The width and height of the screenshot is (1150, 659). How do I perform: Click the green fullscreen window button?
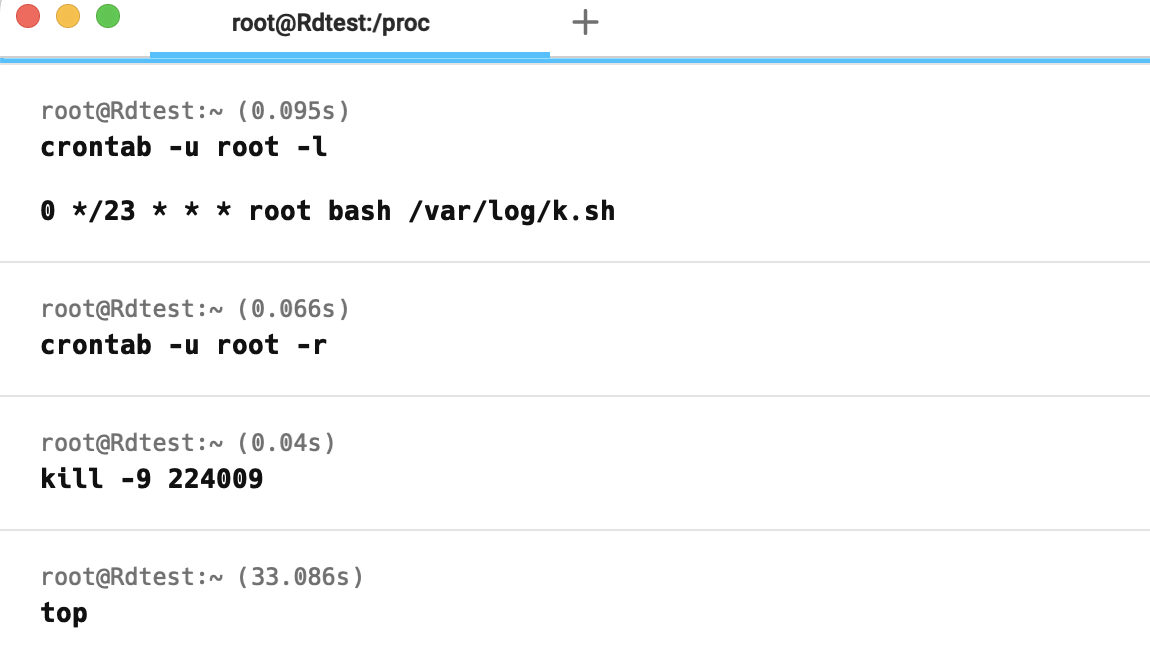107,17
